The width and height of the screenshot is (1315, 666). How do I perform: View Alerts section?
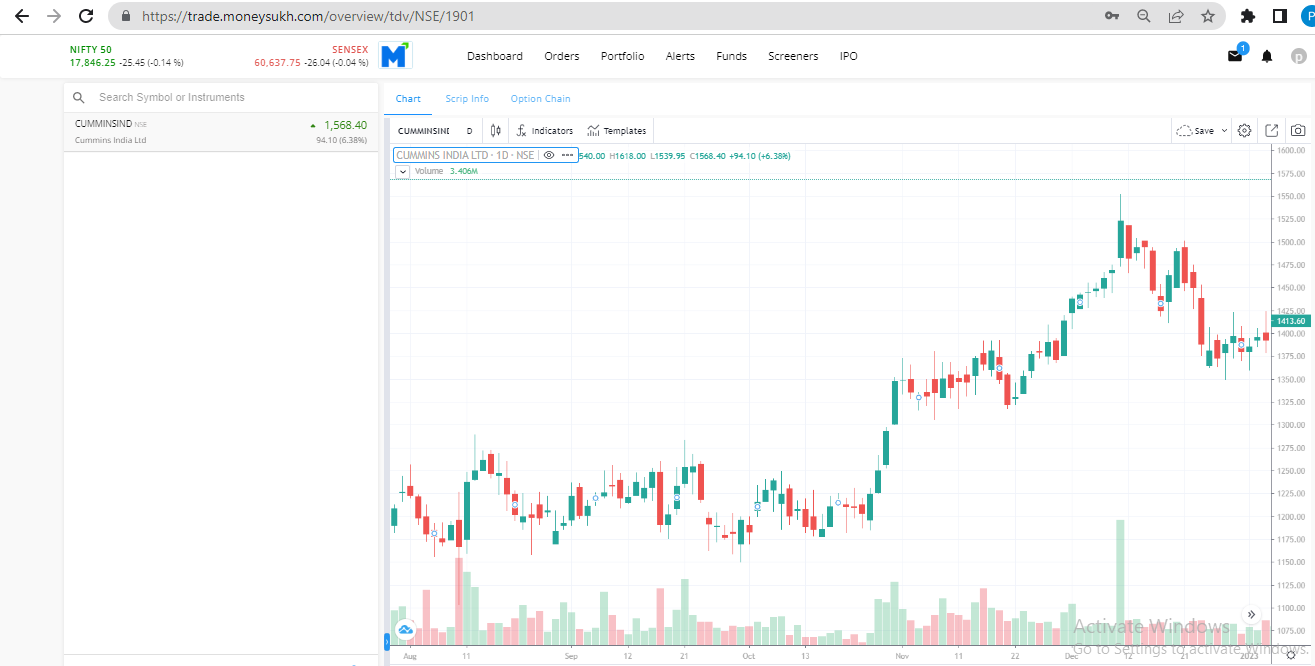(x=680, y=56)
